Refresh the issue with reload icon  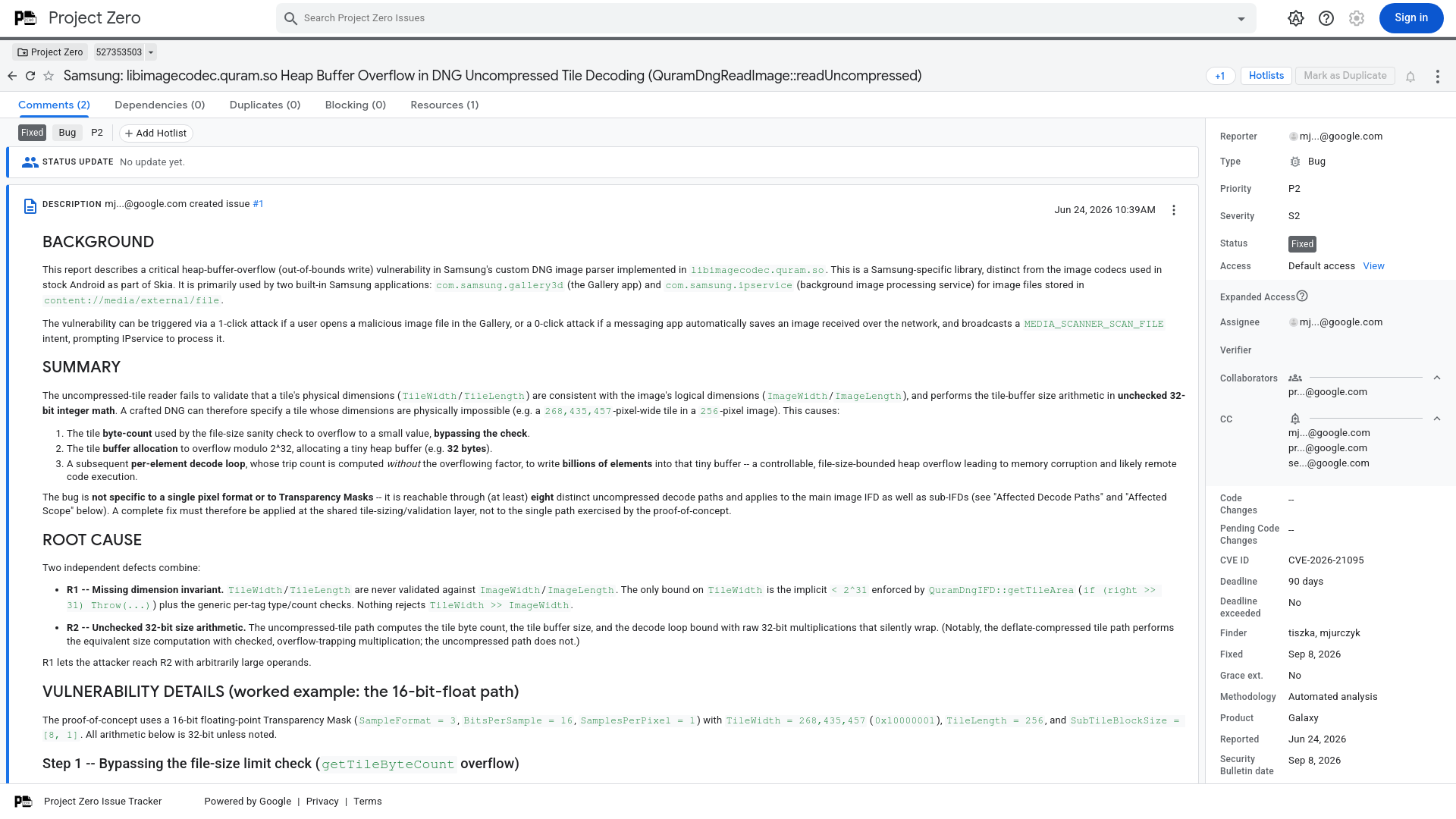30,76
